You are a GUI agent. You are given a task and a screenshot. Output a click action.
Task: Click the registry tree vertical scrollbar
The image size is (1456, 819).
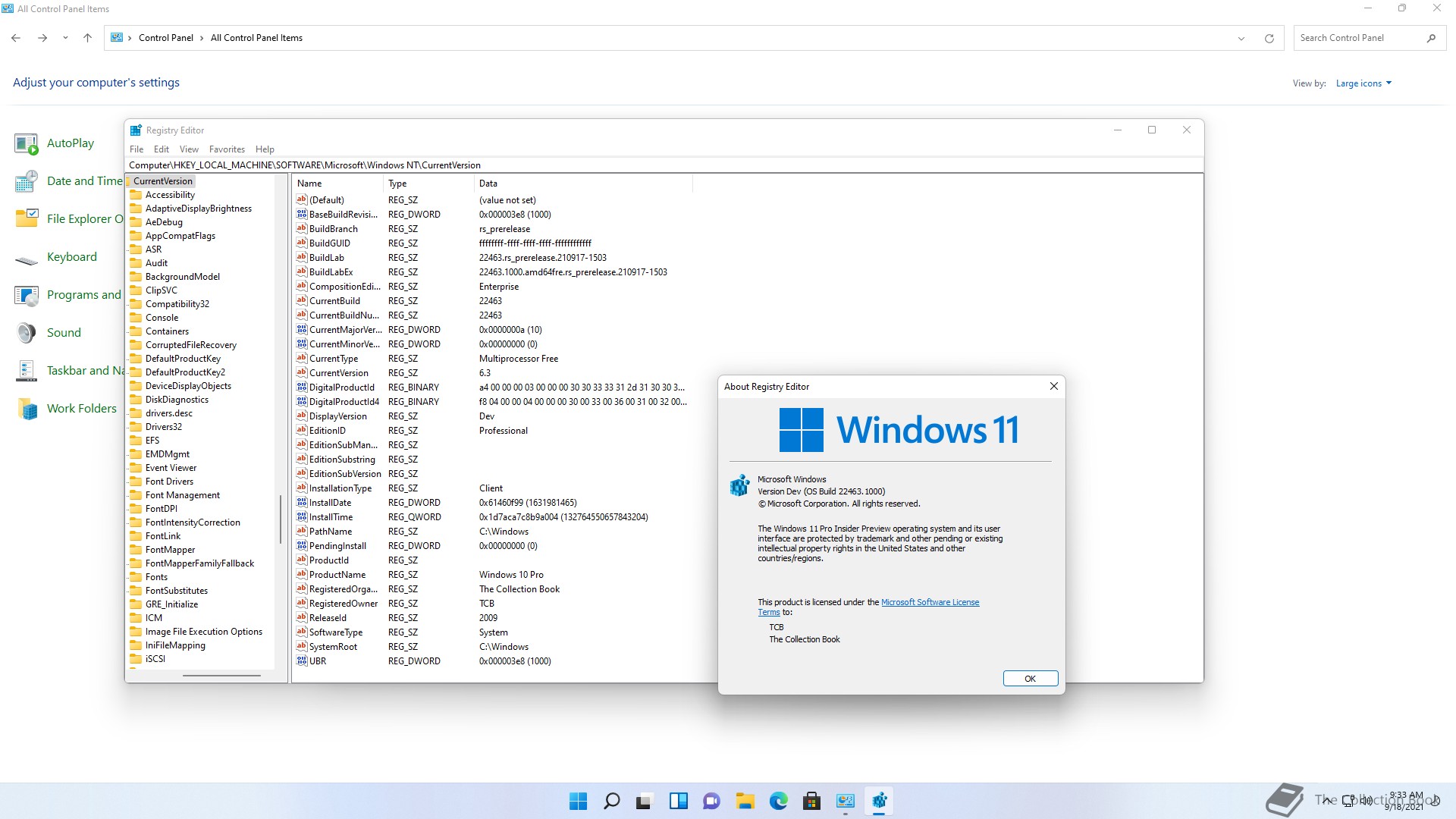[x=280, y=519]
